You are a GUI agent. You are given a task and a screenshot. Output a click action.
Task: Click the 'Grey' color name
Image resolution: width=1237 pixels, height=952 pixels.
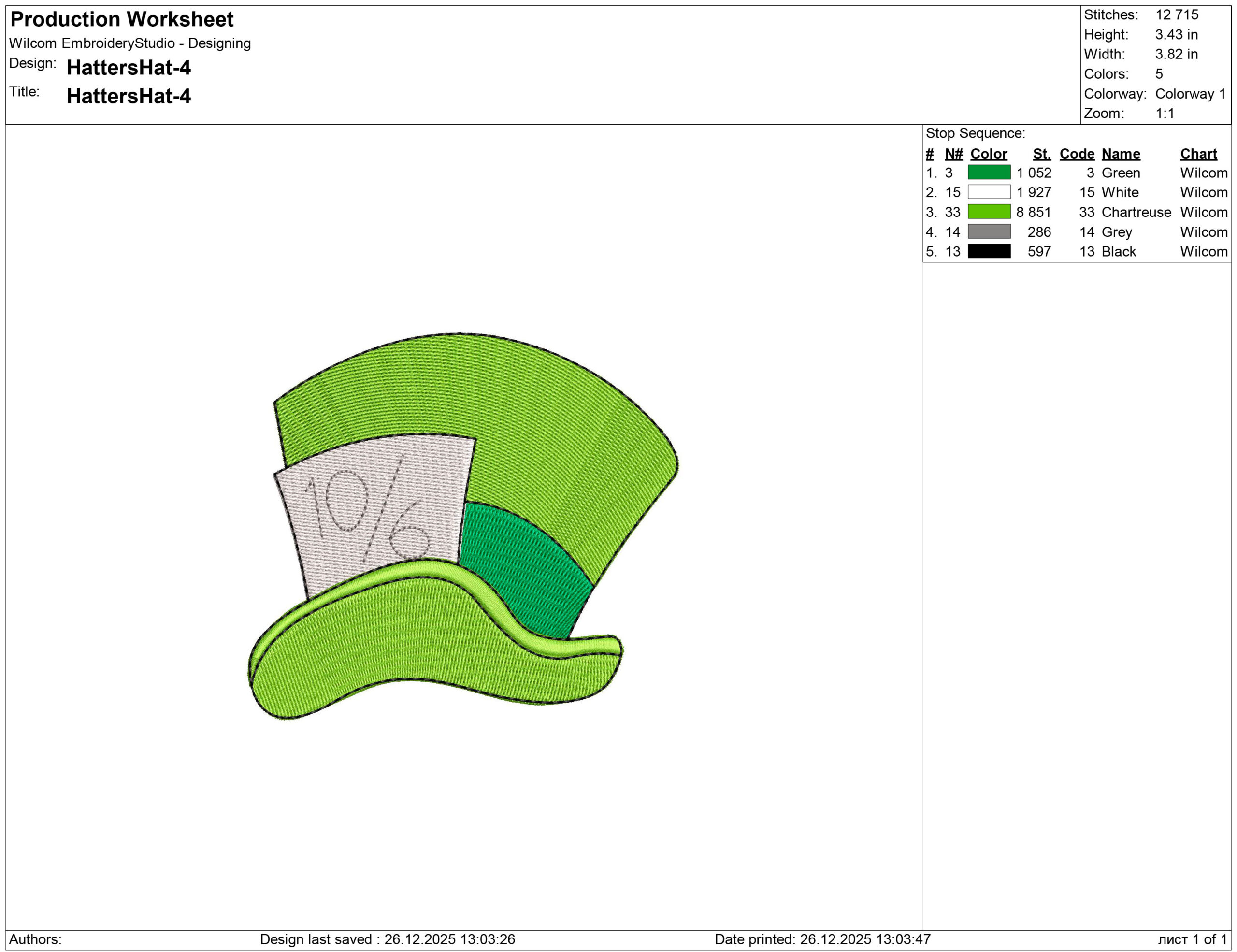click(x=1117, y=232)
